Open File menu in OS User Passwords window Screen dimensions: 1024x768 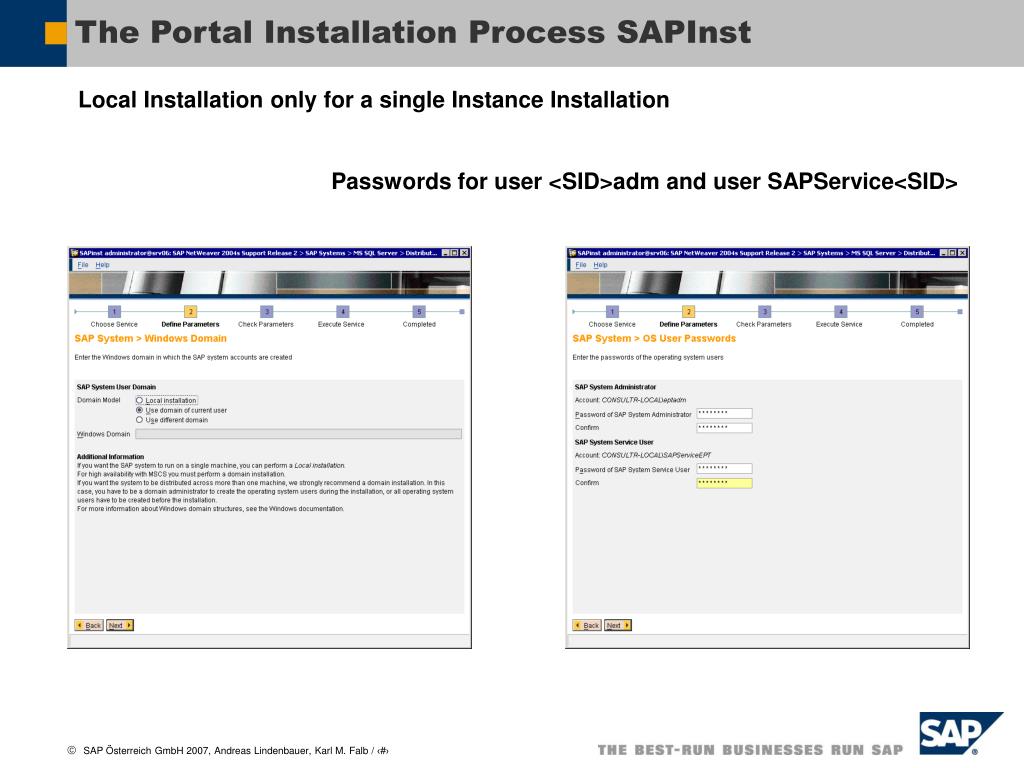[581, 264]
